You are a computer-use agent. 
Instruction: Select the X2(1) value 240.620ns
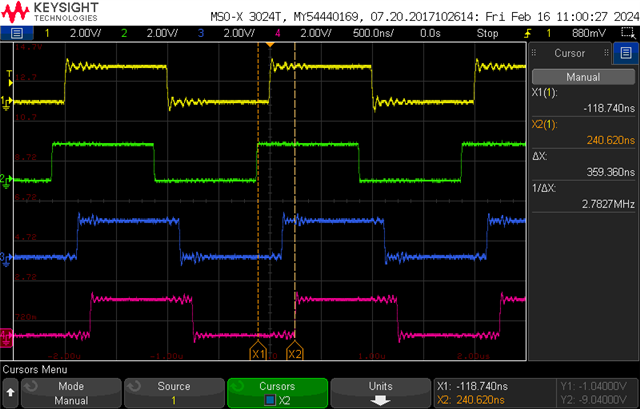[611, 140]
